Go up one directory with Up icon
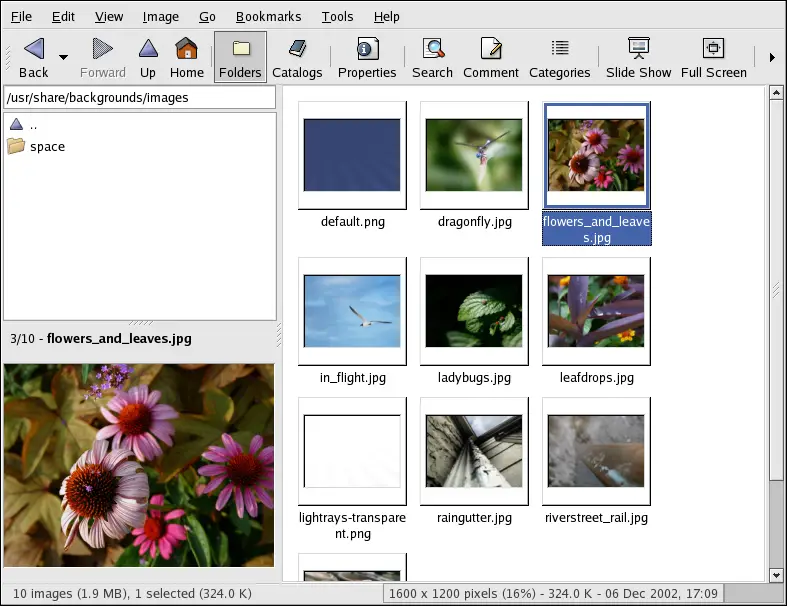The image size is (787, 606). [148, 49]
